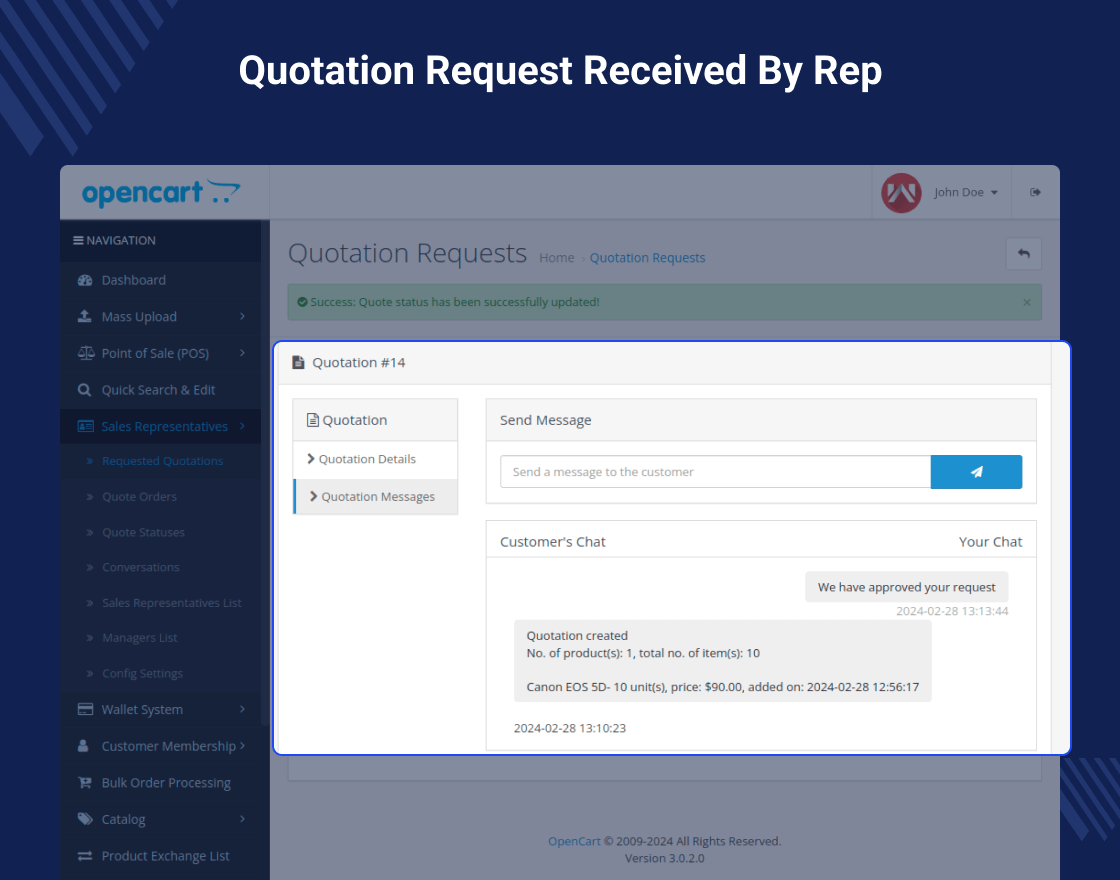Click the back arrow button

(1024, 254)
